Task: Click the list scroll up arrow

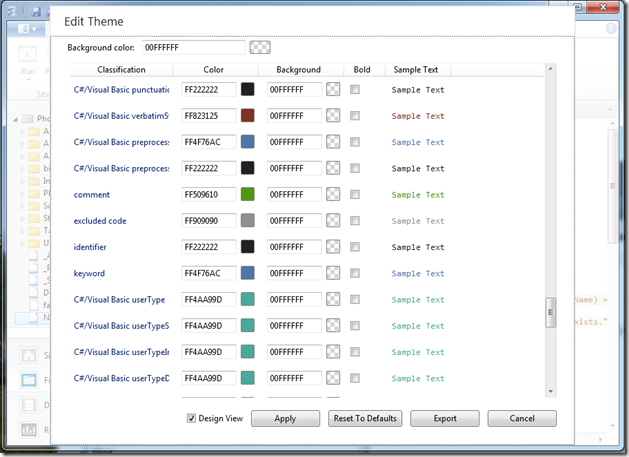Action: [x=550, y=69]
